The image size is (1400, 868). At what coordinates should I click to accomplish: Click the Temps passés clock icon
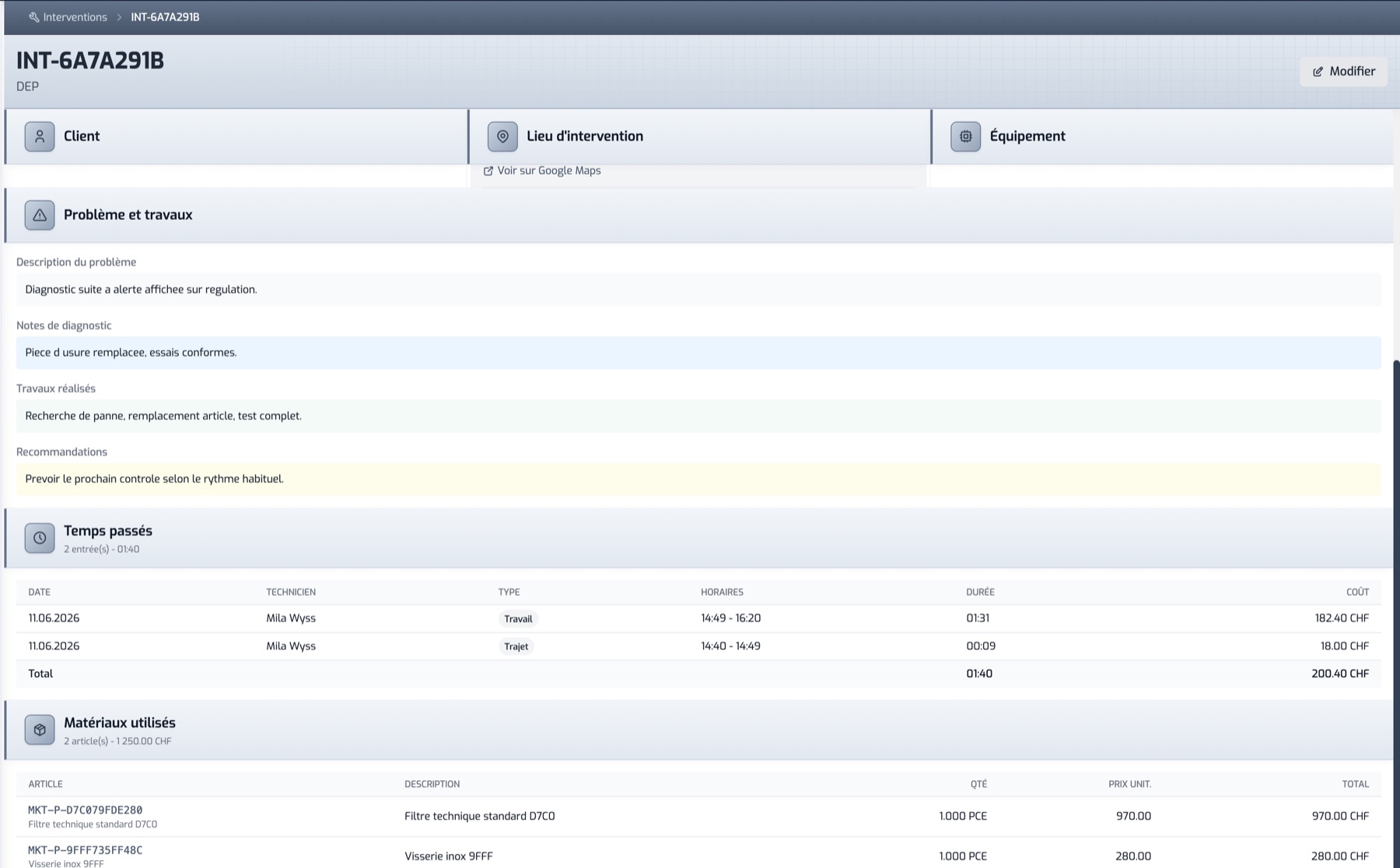[40, 538]
